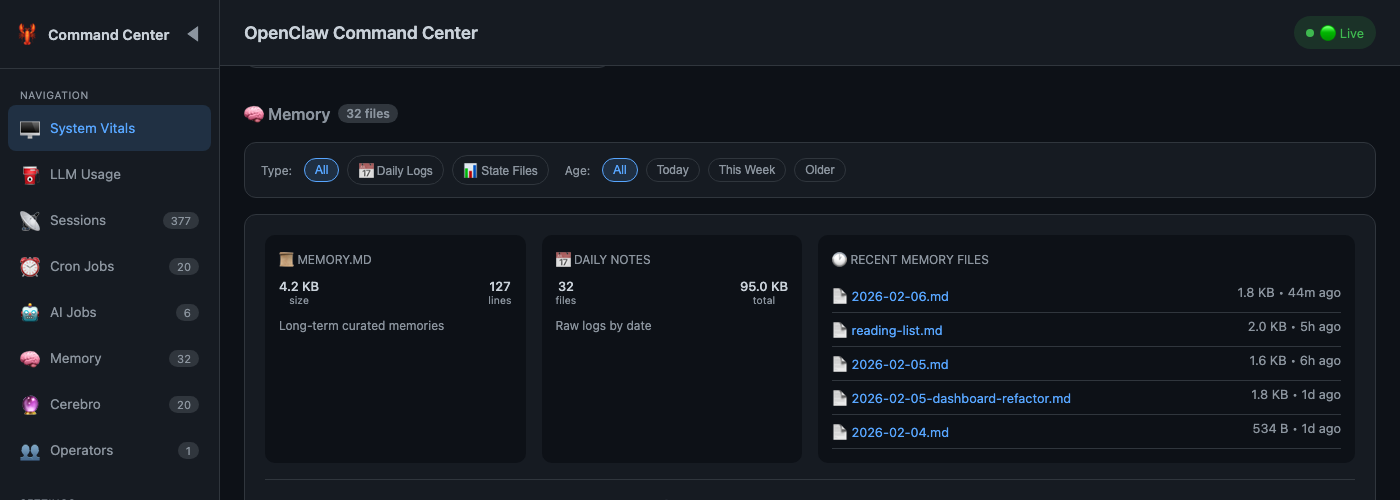This screenshot has height=500, width=1400.
Task: Click the Sessions satellite icon
Action: click(30, 221)
